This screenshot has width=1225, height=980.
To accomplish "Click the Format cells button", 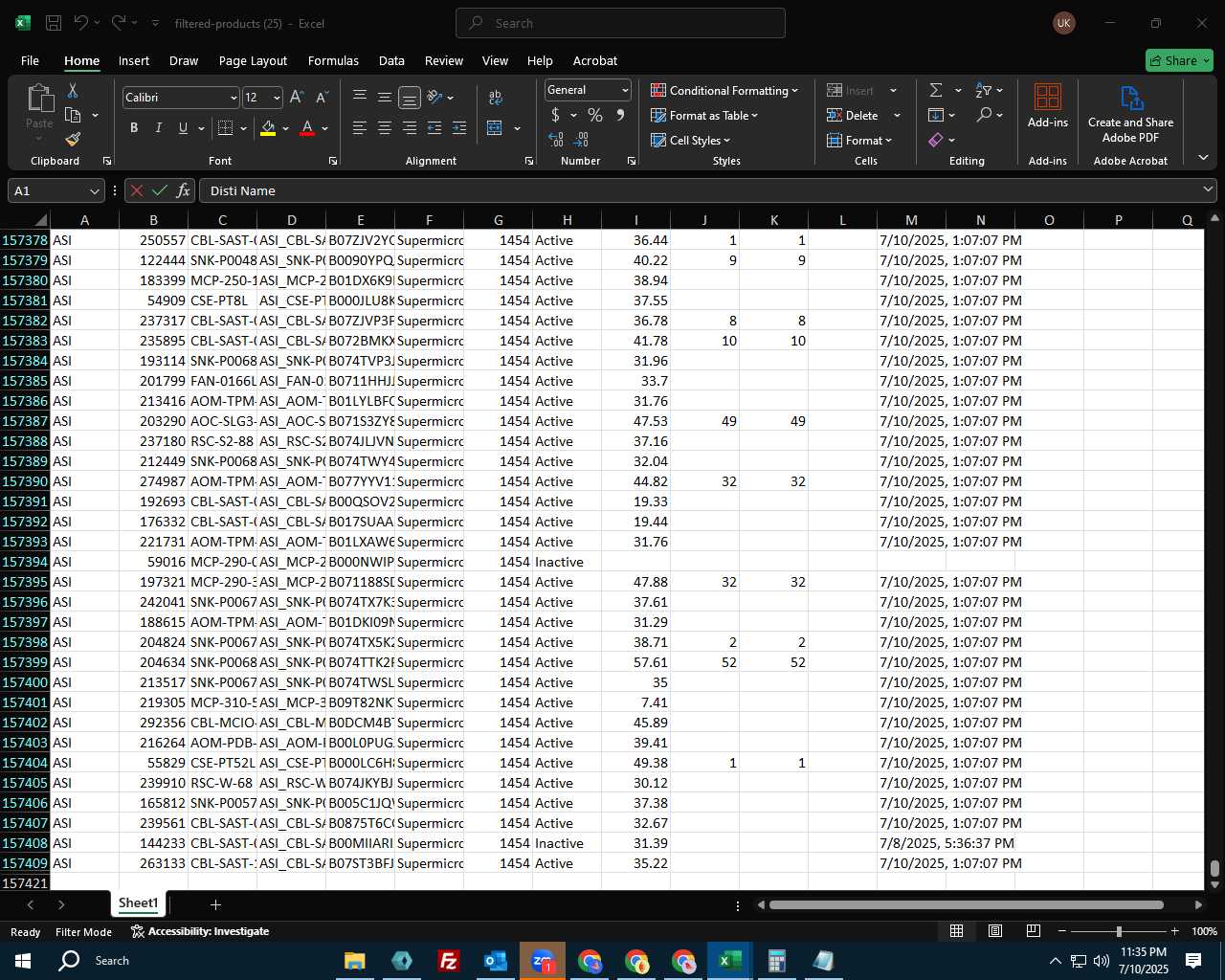I will [859, 141].
